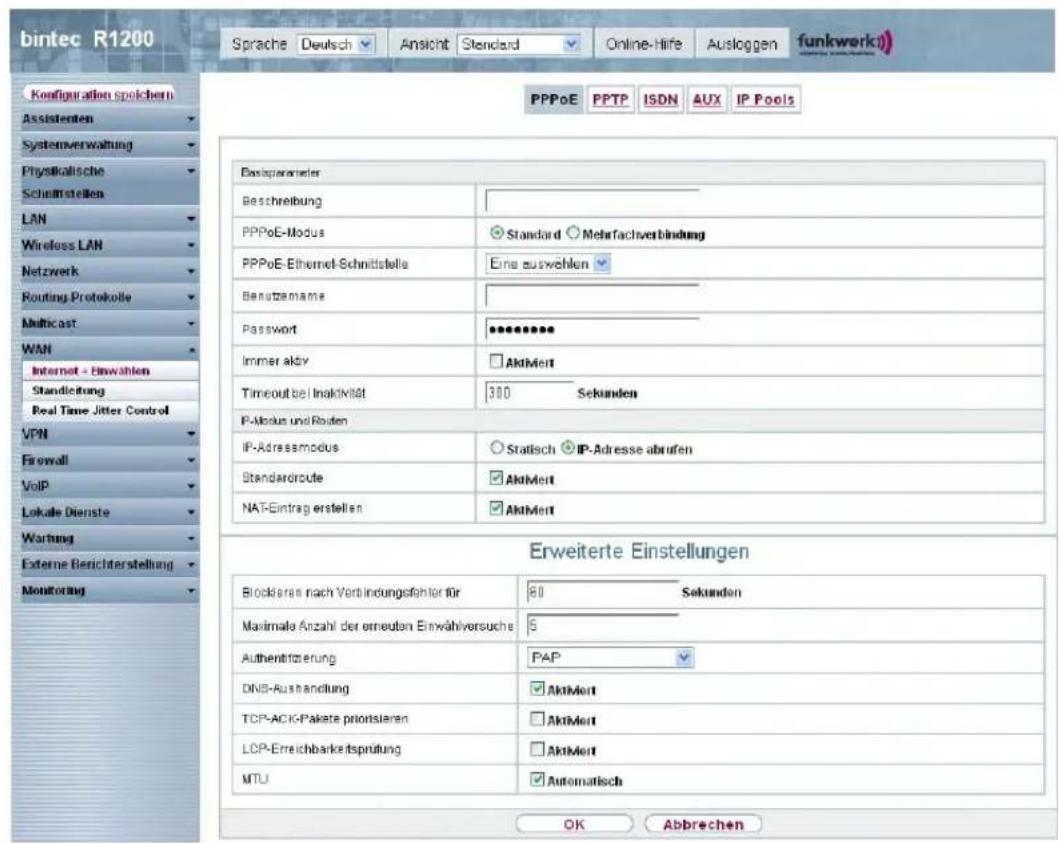
Task: Open Internet + Einwählen submenu item
Action: click(110, 371)
